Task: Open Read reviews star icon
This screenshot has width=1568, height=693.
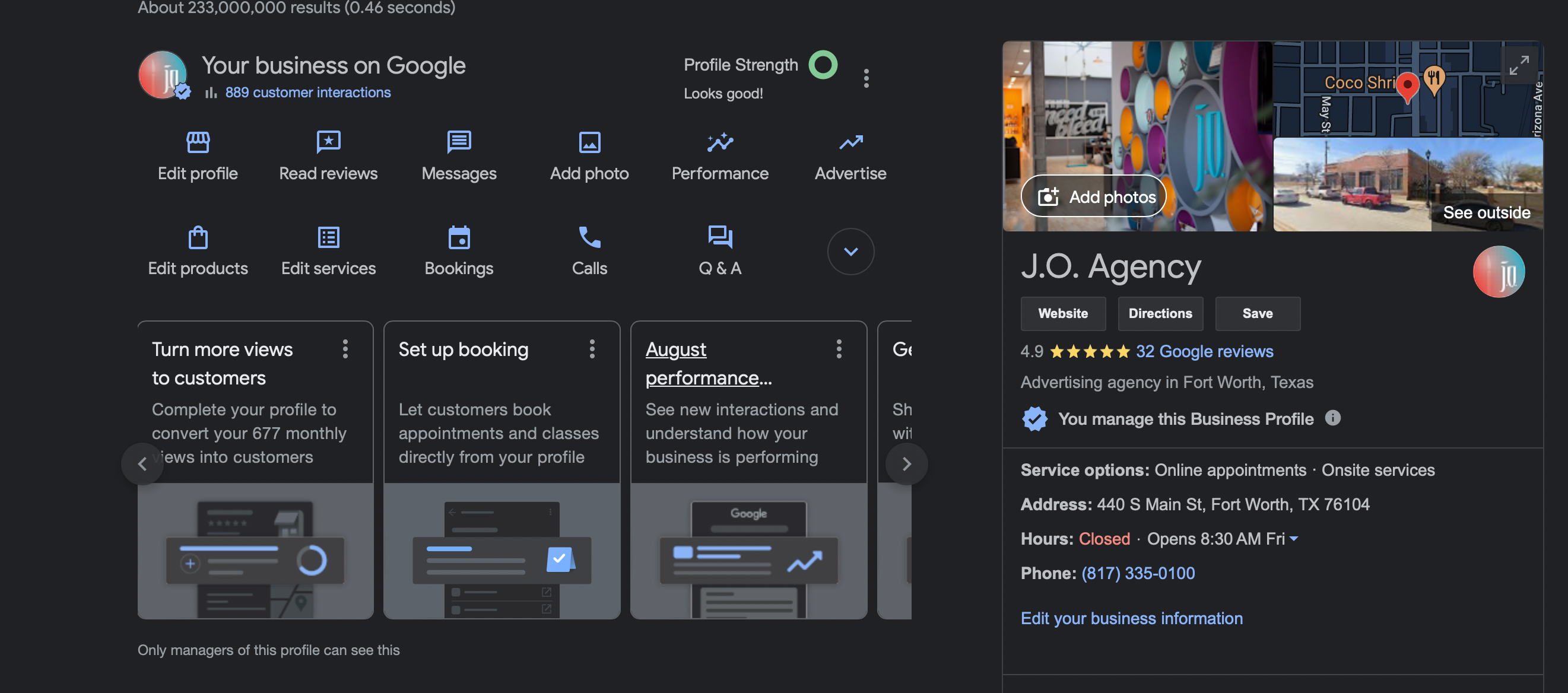Action: (x=328, y=142)
